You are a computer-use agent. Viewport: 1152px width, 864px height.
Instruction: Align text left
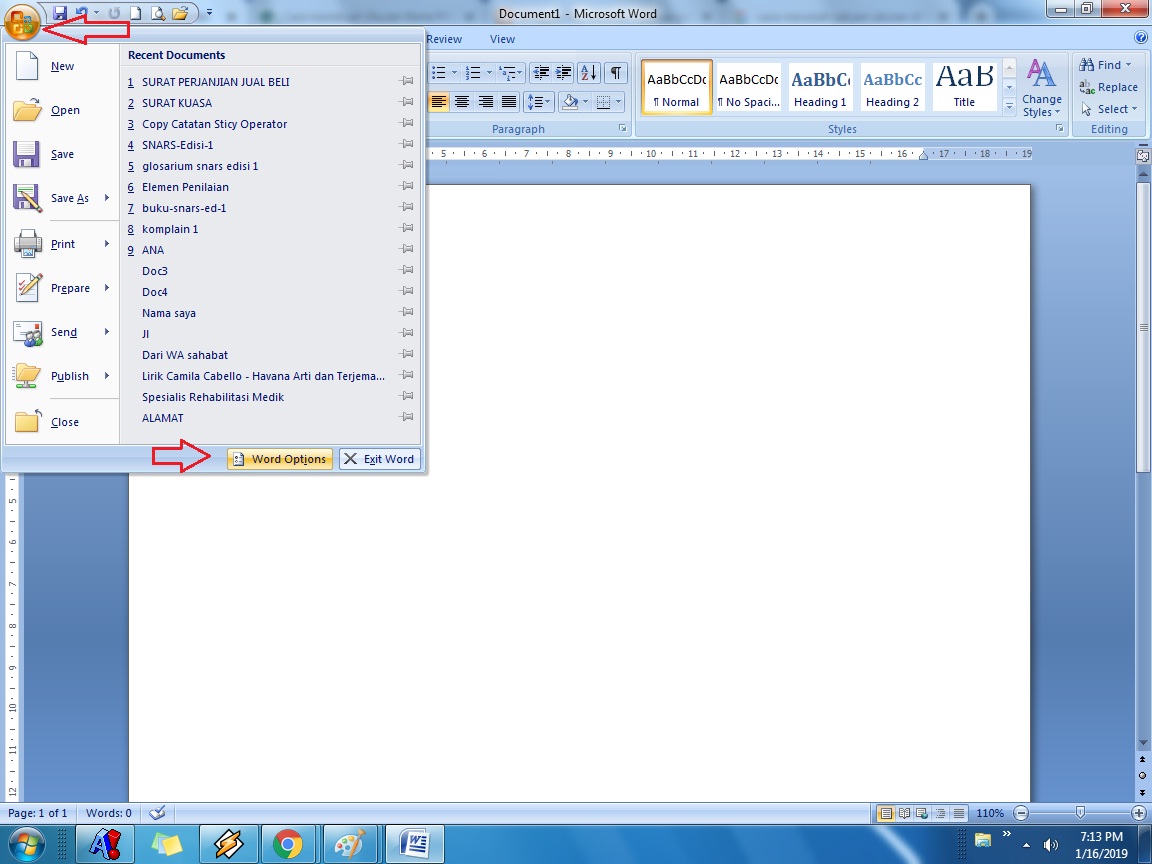point(439,102)
